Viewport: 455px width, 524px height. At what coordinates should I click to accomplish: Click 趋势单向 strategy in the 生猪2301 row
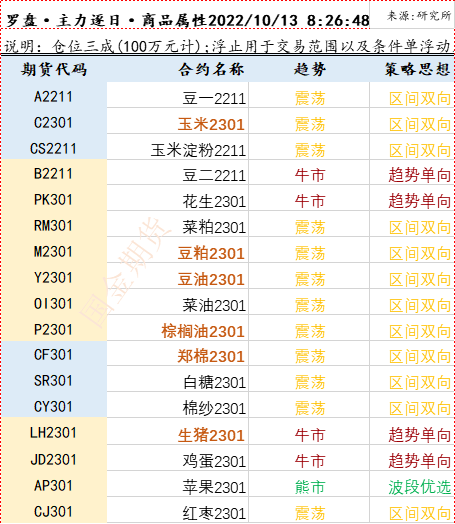[x=420, y=435]
